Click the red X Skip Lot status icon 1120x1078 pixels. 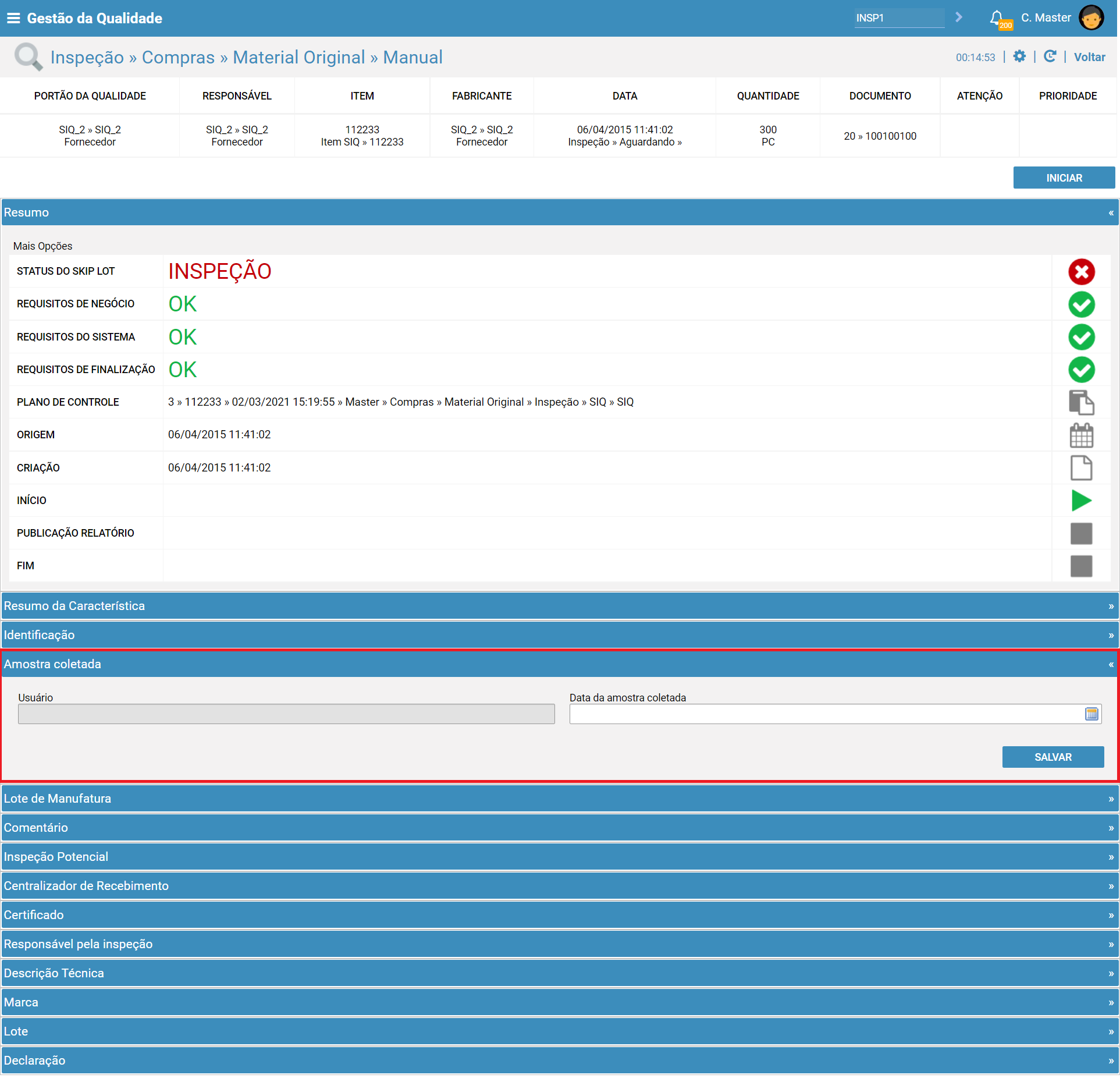[x=1081, y=271]
